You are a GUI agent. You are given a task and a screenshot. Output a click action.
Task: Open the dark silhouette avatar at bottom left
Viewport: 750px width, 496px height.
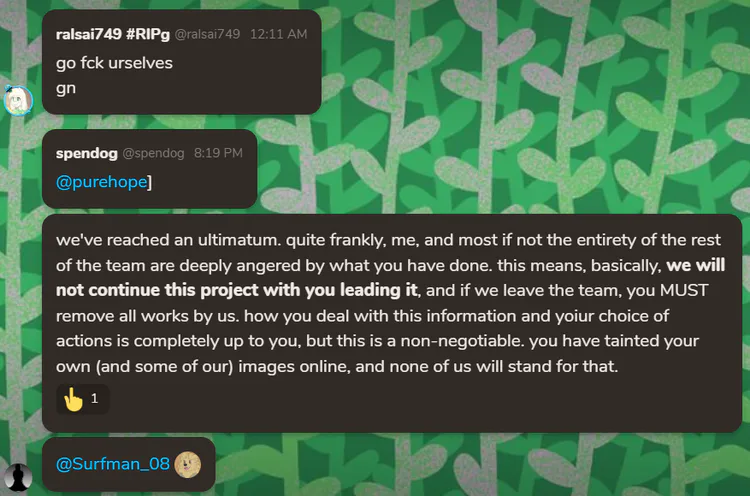18,479
